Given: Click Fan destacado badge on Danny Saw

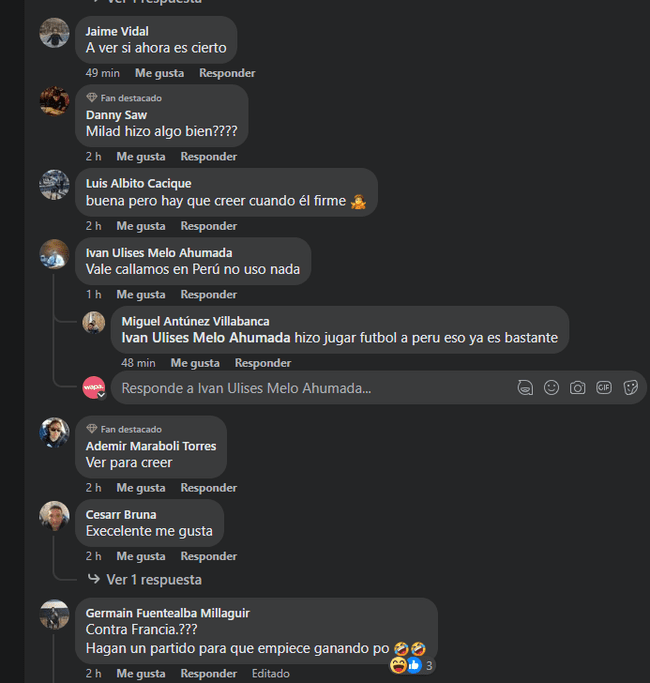Looking at the screenshot, I should (x=124, y=98).
